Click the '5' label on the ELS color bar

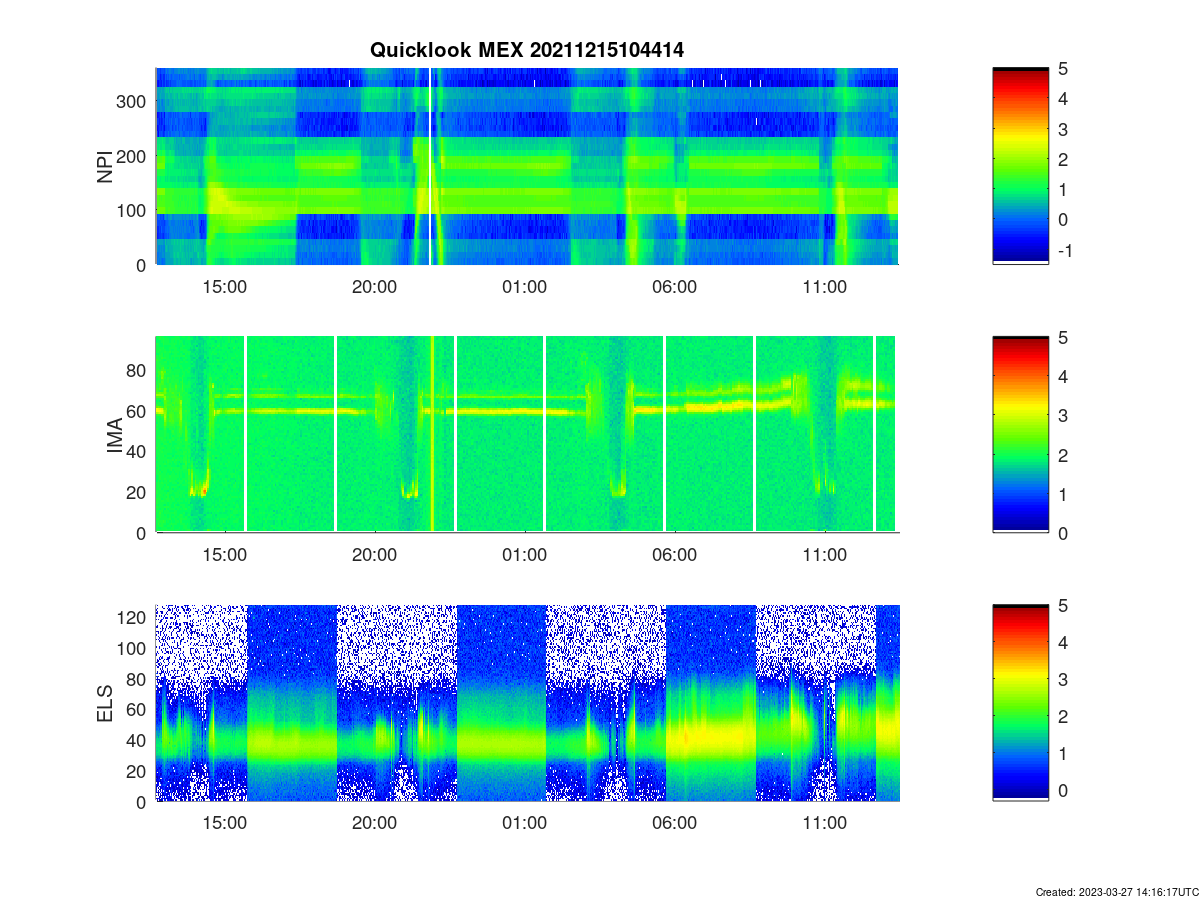tap(1062, 606)
